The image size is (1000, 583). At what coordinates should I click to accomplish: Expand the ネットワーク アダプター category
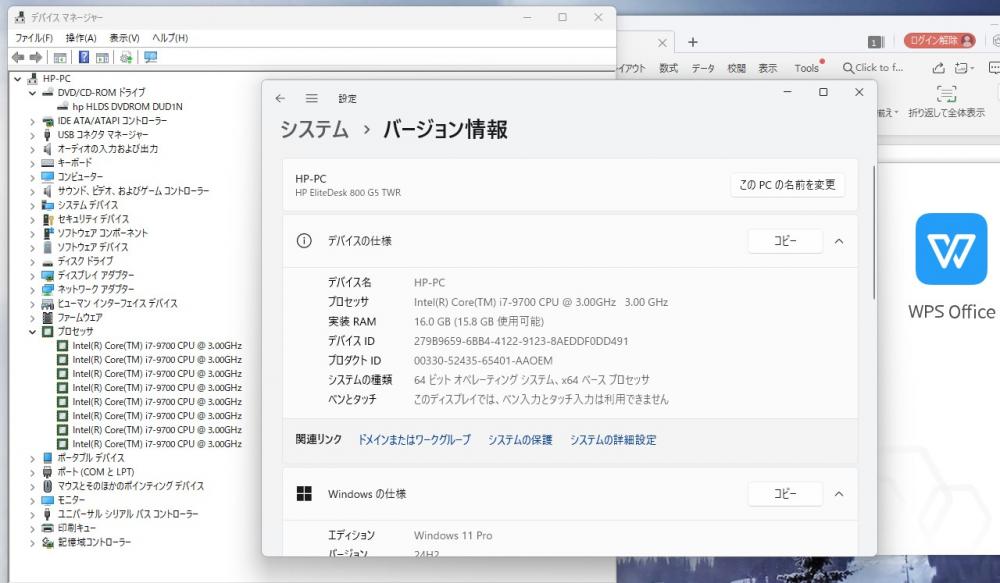click(x=32, y=290)
